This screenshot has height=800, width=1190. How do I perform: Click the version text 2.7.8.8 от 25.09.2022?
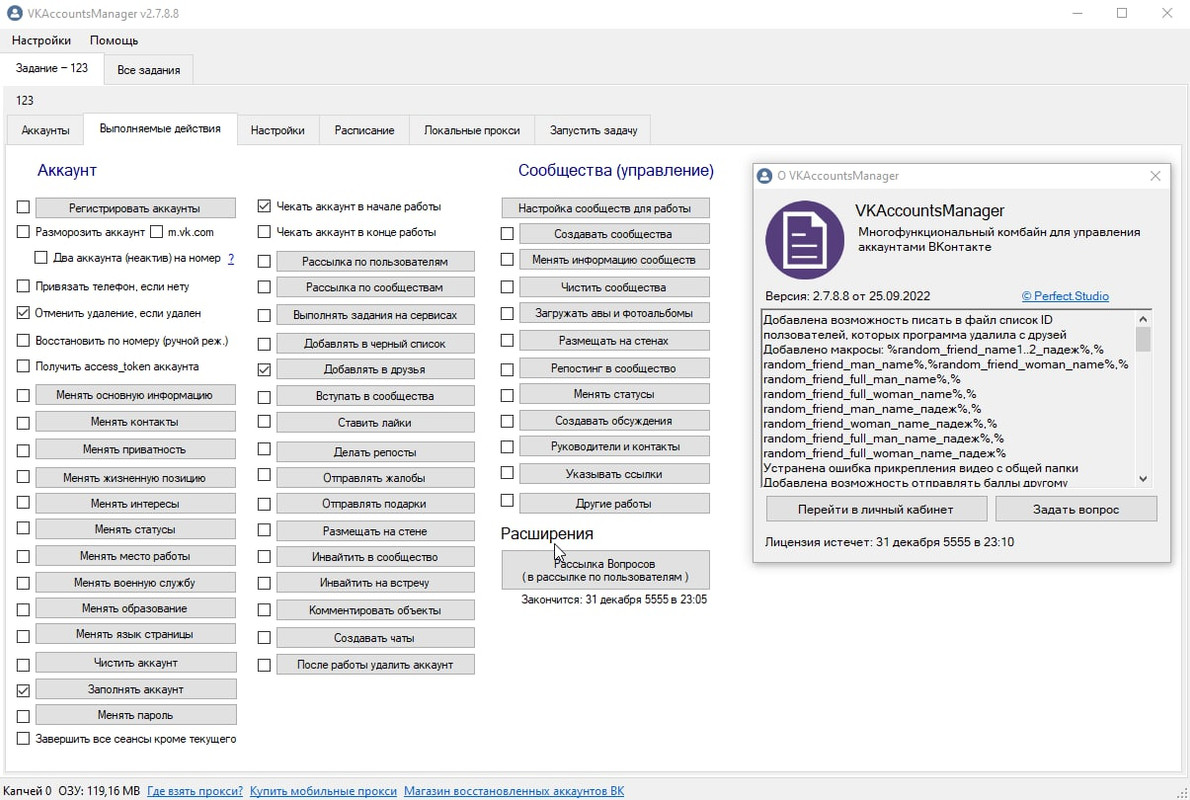coord(847,296)
